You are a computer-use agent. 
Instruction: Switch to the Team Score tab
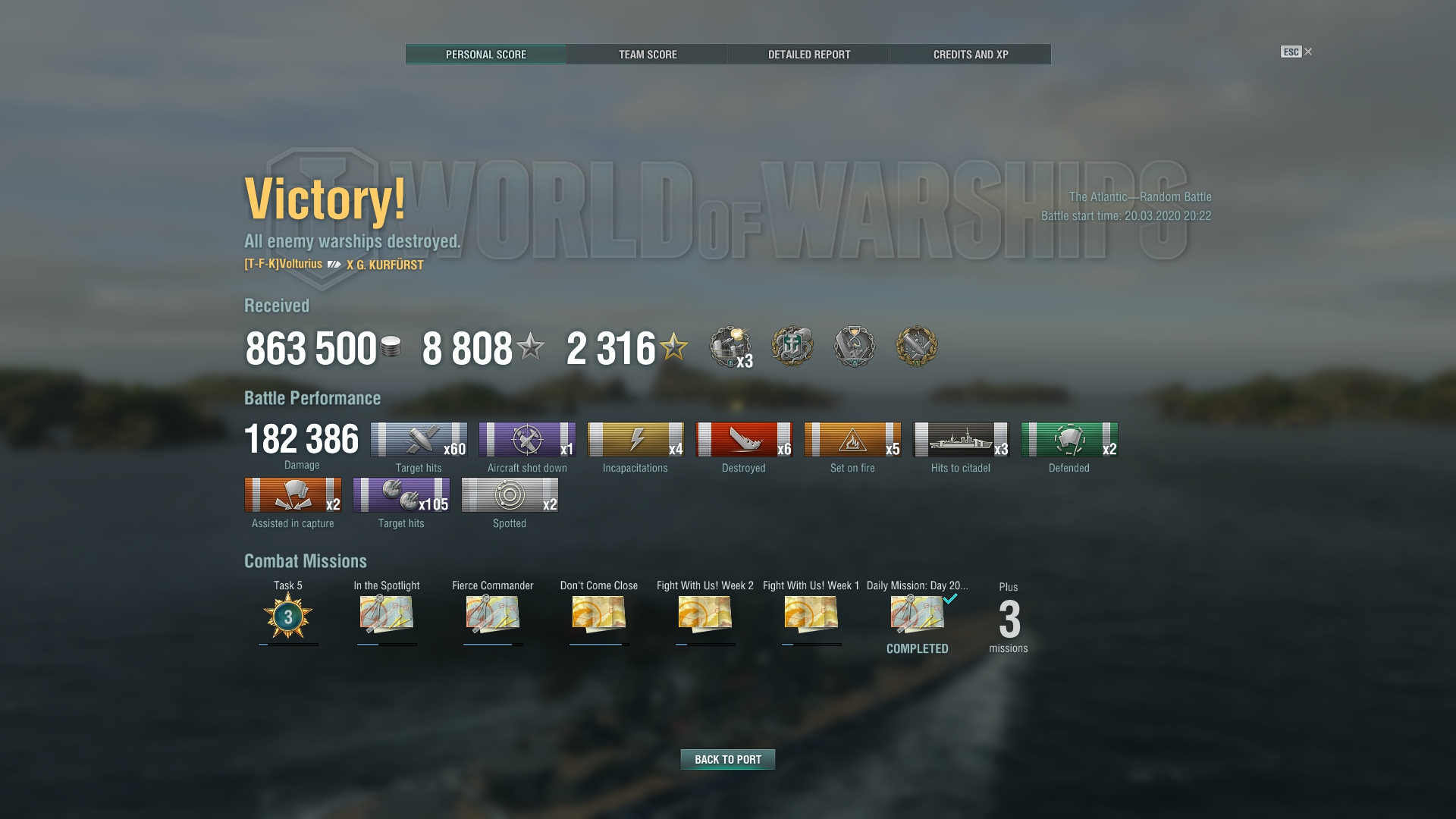click(x=647, y=55)
